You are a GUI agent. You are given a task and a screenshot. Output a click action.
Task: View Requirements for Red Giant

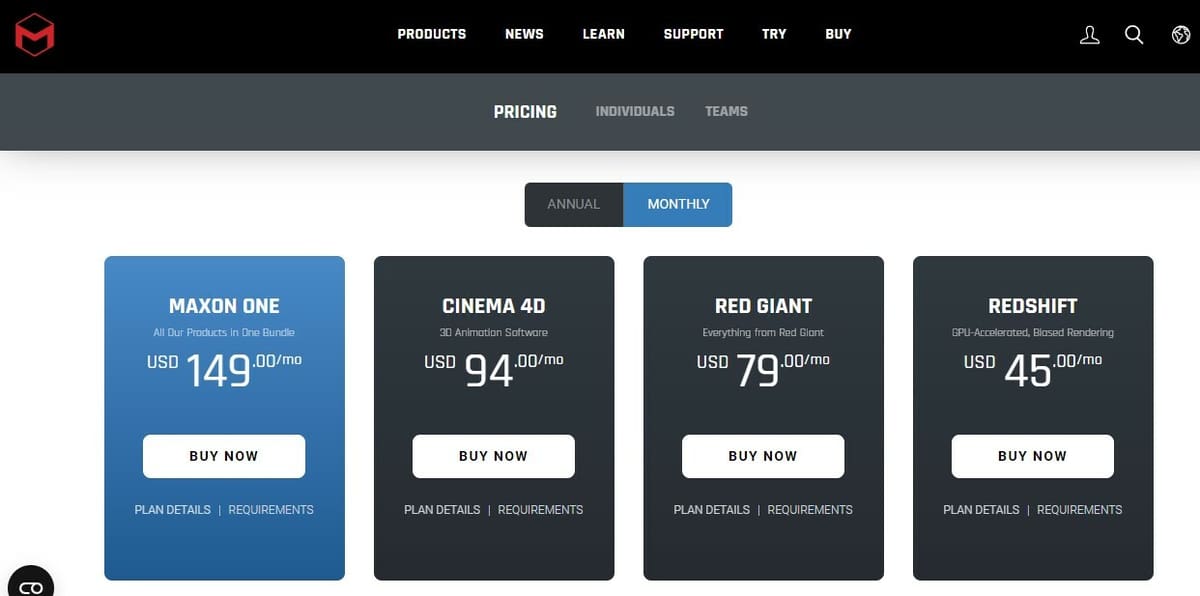point(810,510)
